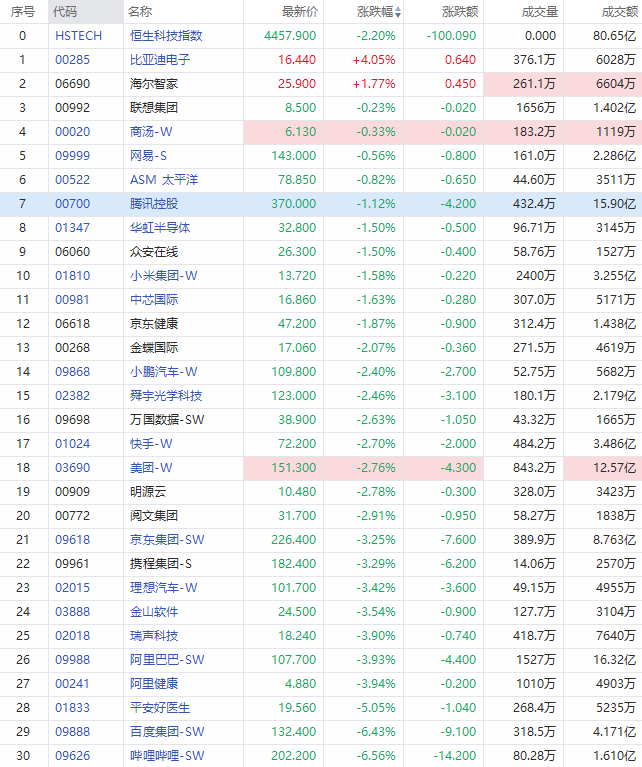Click turnover 15.90亿 of 腾讯控股
This screenshot has width=642, height=767.
(x=615, y=203)
